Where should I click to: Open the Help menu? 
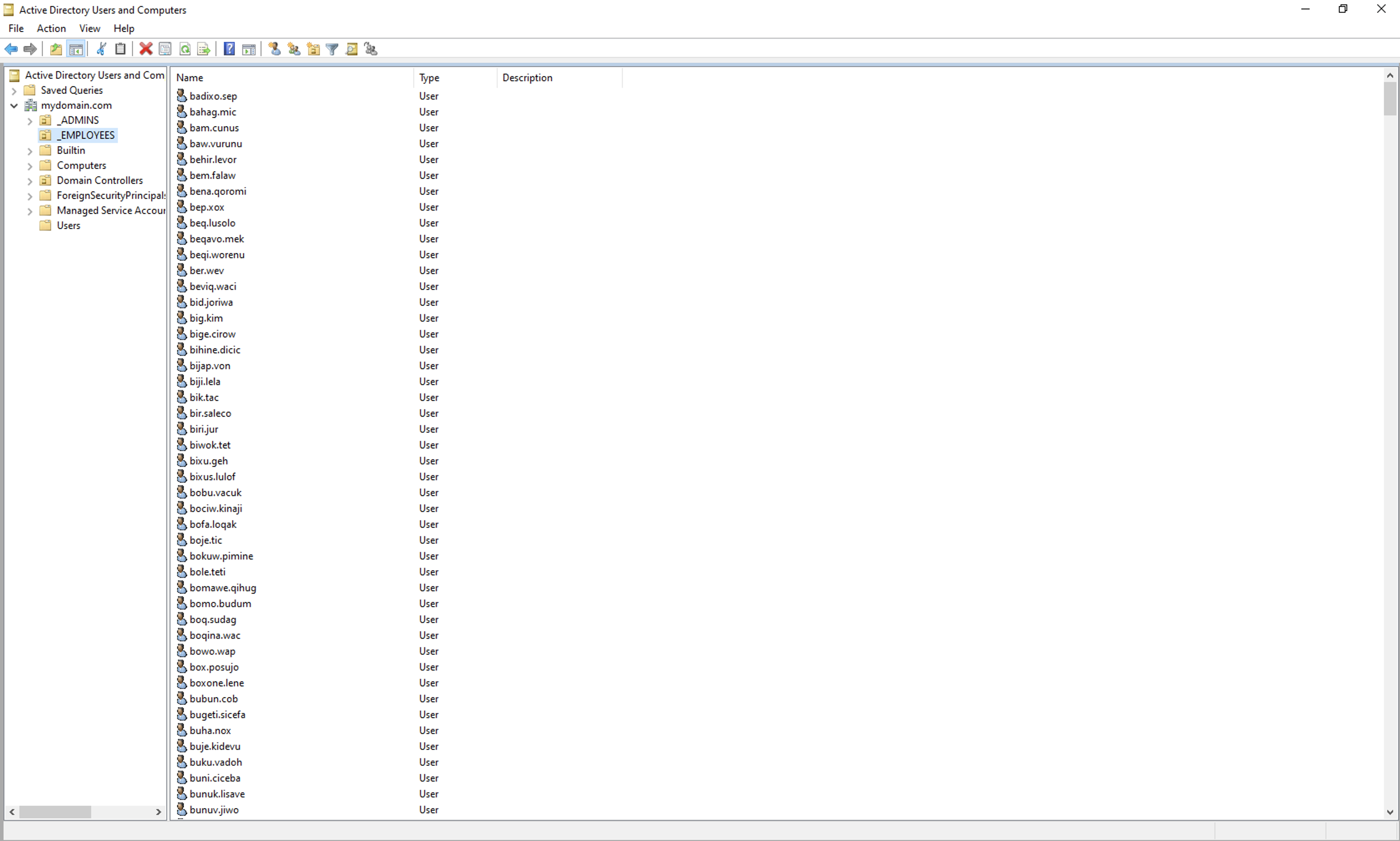point(124,28)
